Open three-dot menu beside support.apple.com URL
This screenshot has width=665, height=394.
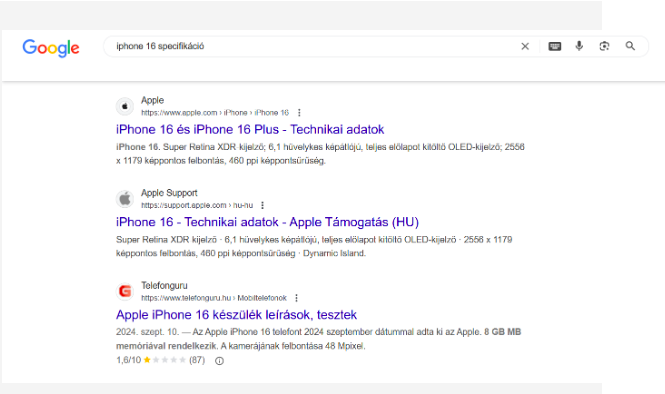(263, 205)
